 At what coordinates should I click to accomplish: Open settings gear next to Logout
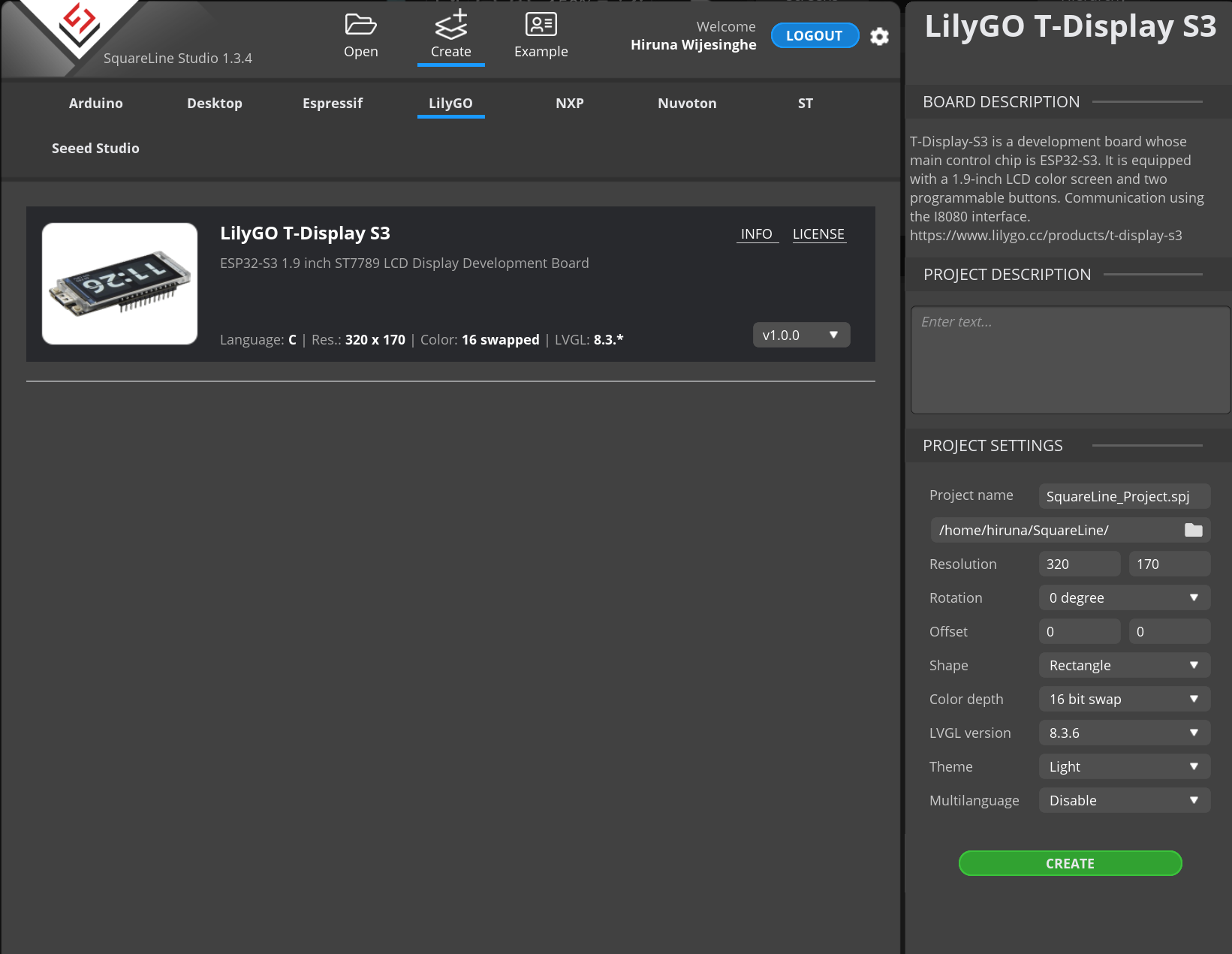pos(879,37)
